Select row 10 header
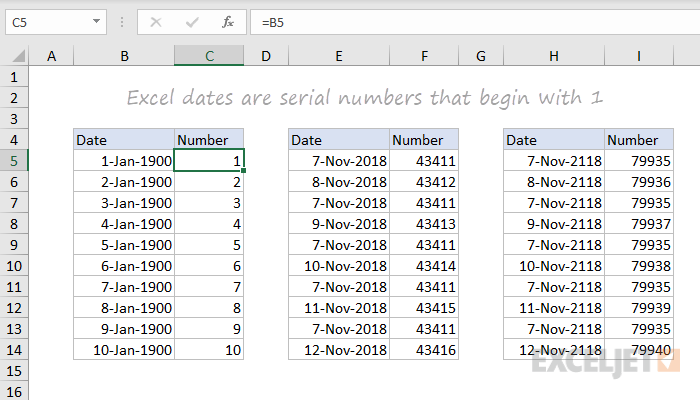Image resolution: width=700 pixels, height=400 pixels. point(15,266)
